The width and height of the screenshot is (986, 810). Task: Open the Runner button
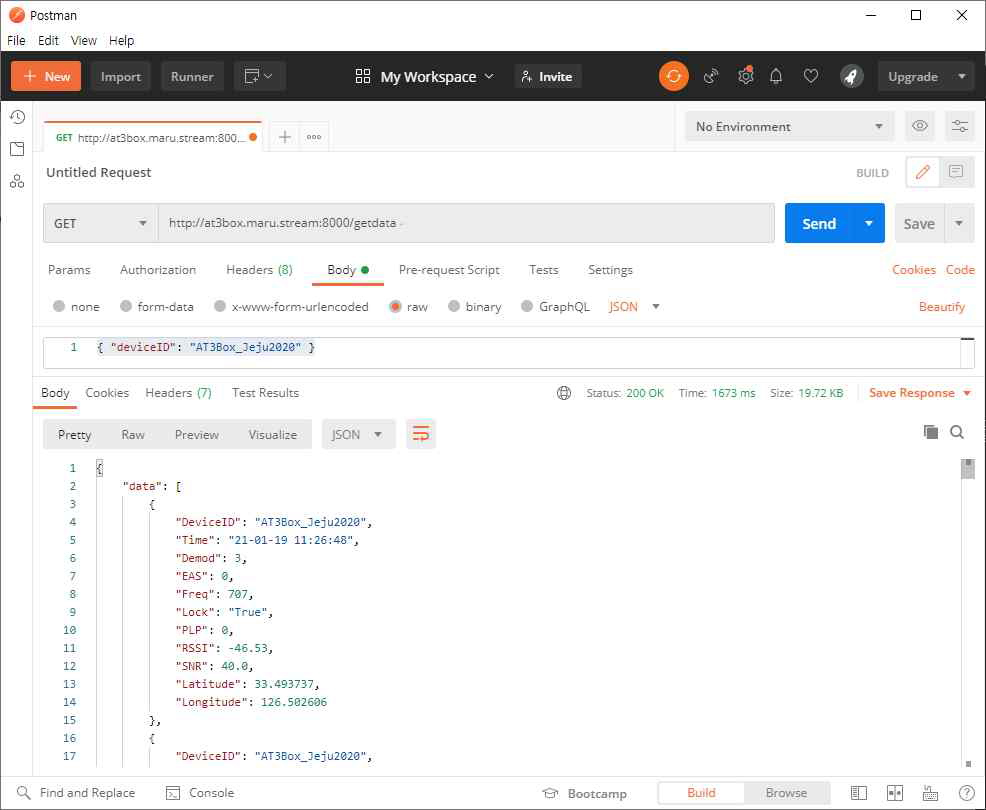[192, 77]
